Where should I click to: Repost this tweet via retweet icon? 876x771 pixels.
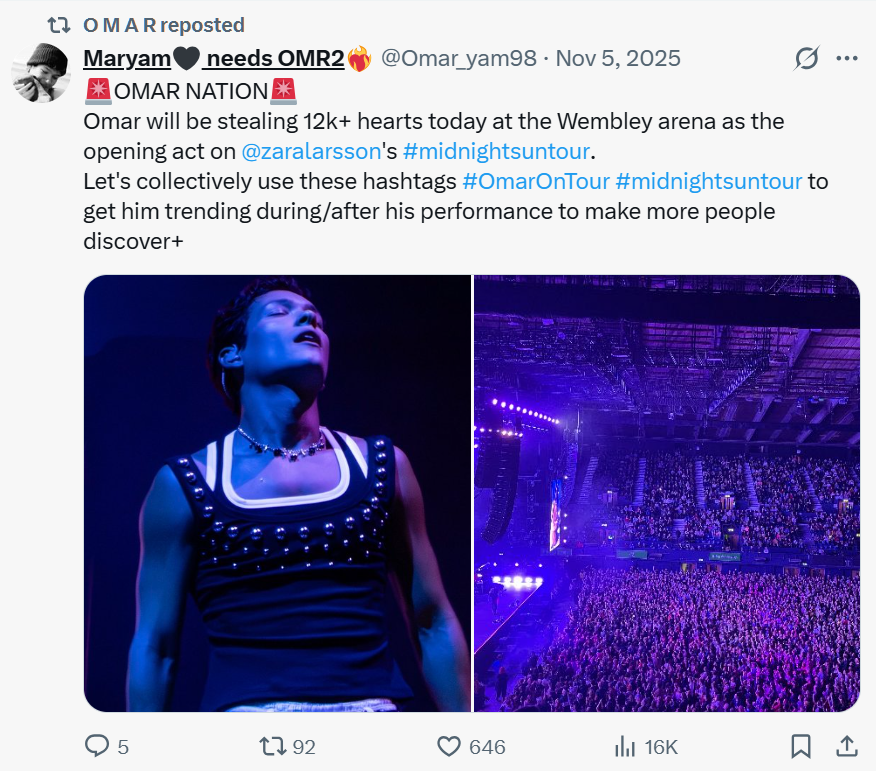coord(272,746)
